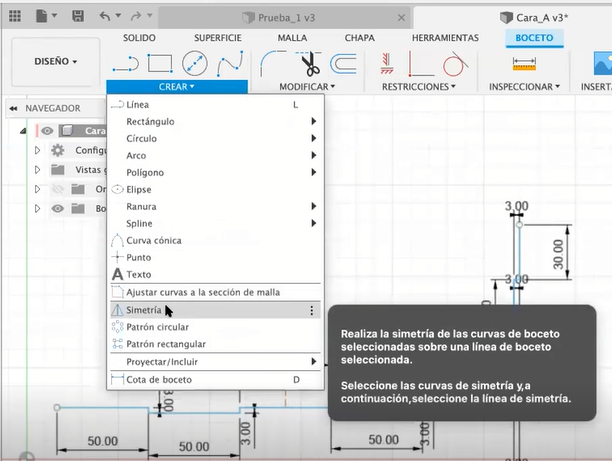Viewport: 612px width, 461px height.
Task: Open Polígono submenu
Action: tap(215, 173)
